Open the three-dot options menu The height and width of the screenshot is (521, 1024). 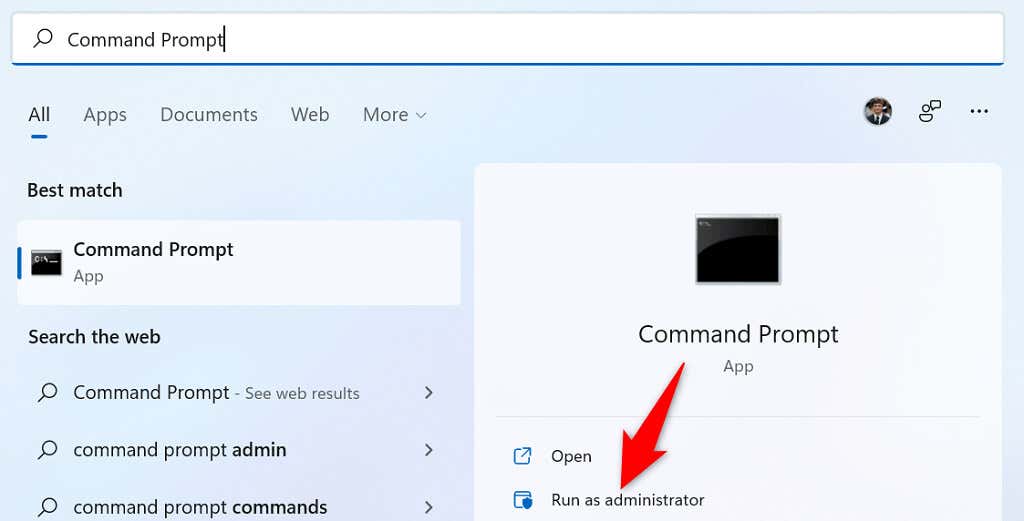pos(979,112)
